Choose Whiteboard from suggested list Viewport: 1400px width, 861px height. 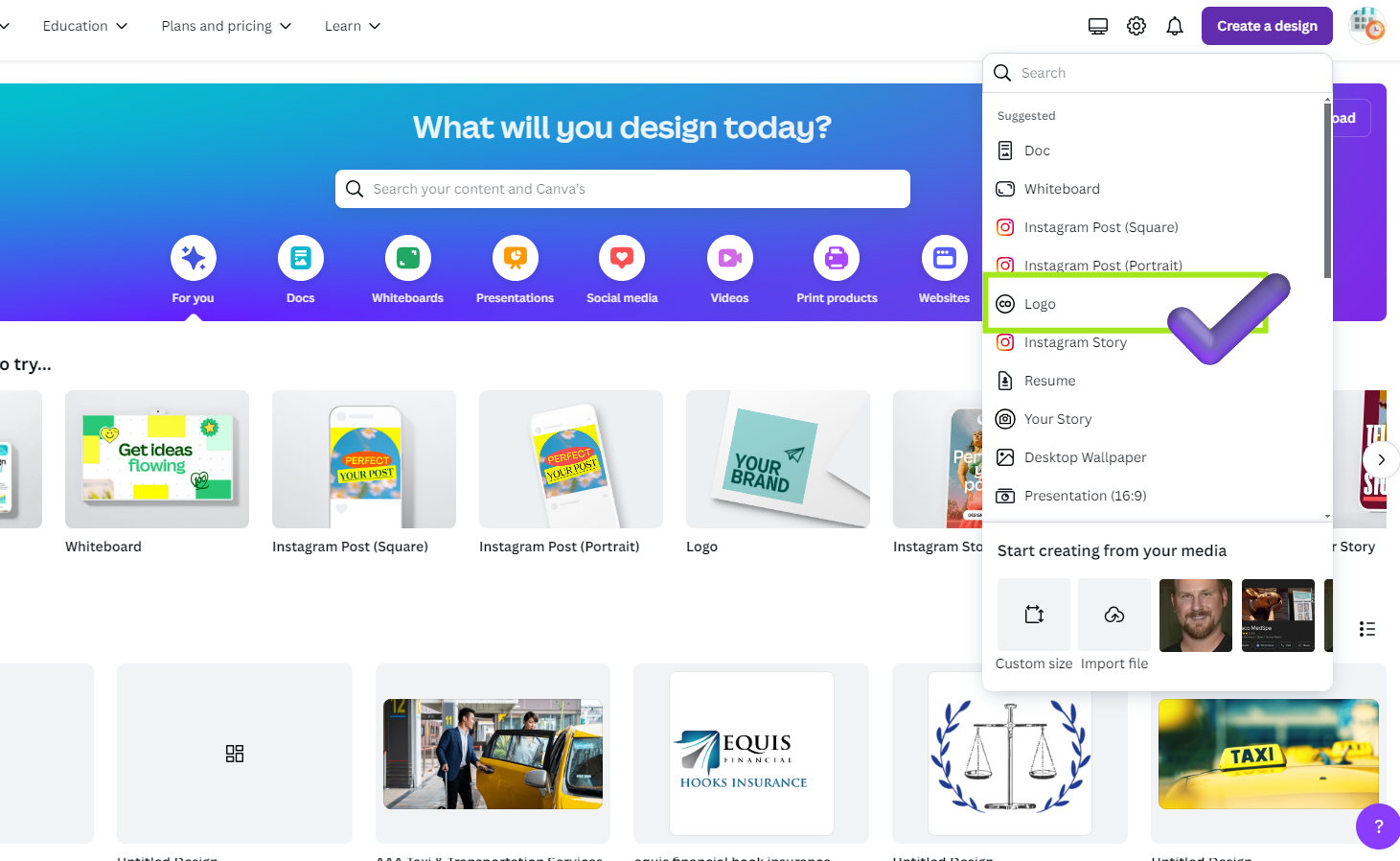(x=1154, y=189)
